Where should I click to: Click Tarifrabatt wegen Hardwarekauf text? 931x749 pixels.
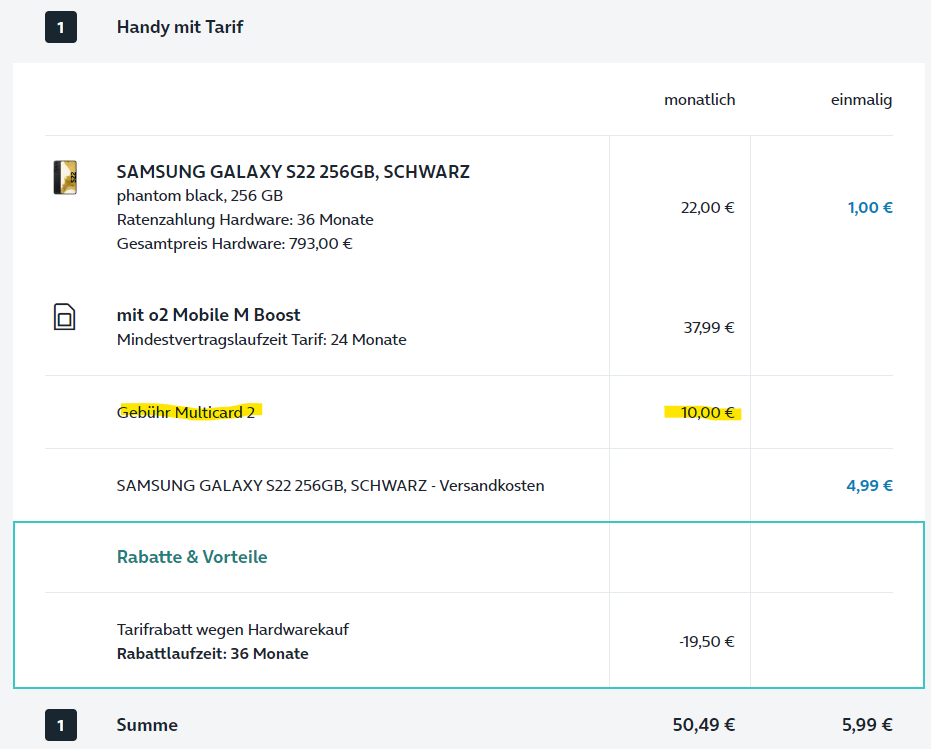point(233,630)
